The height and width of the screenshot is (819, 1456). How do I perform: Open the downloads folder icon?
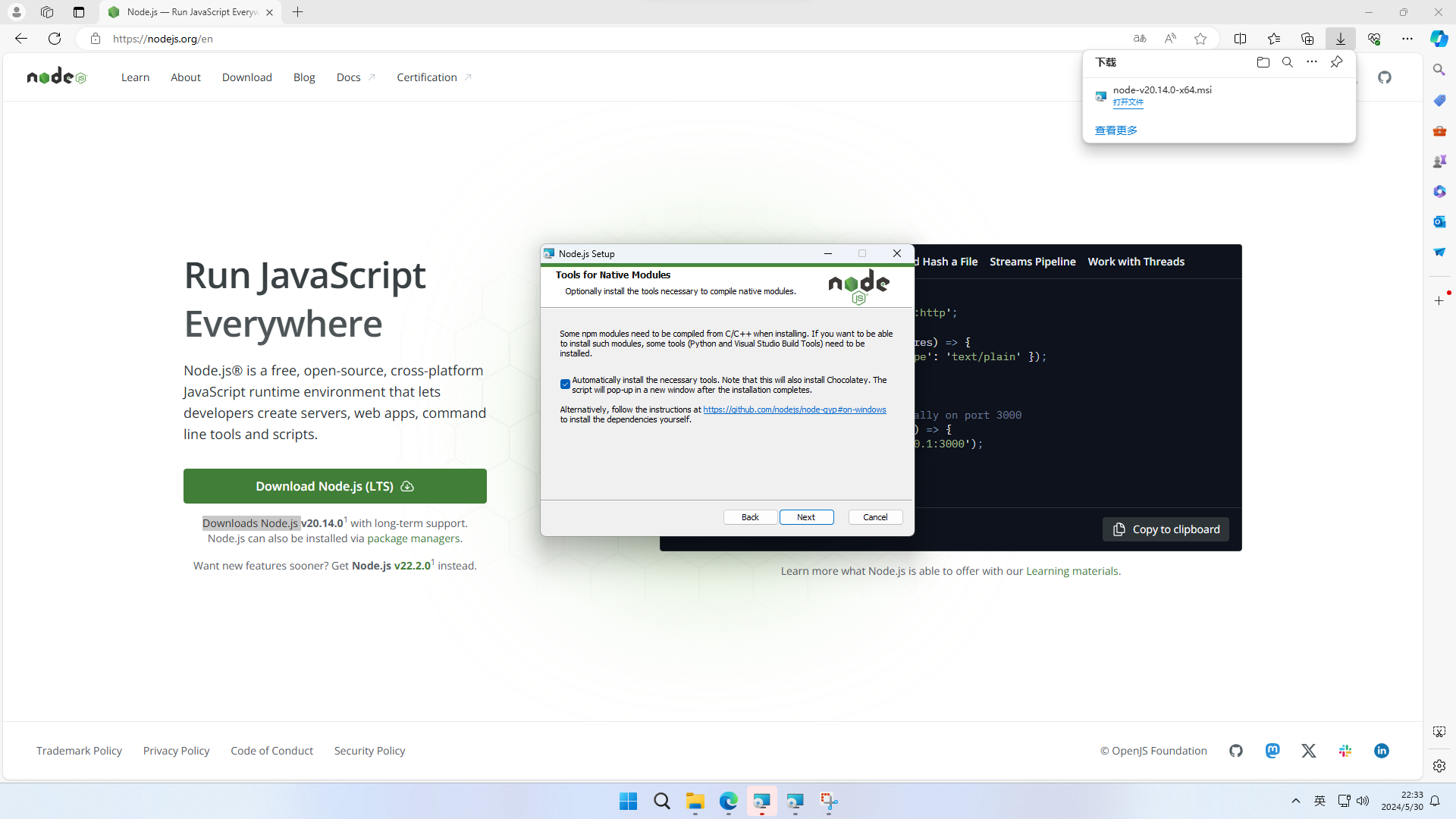point(1263,62)
